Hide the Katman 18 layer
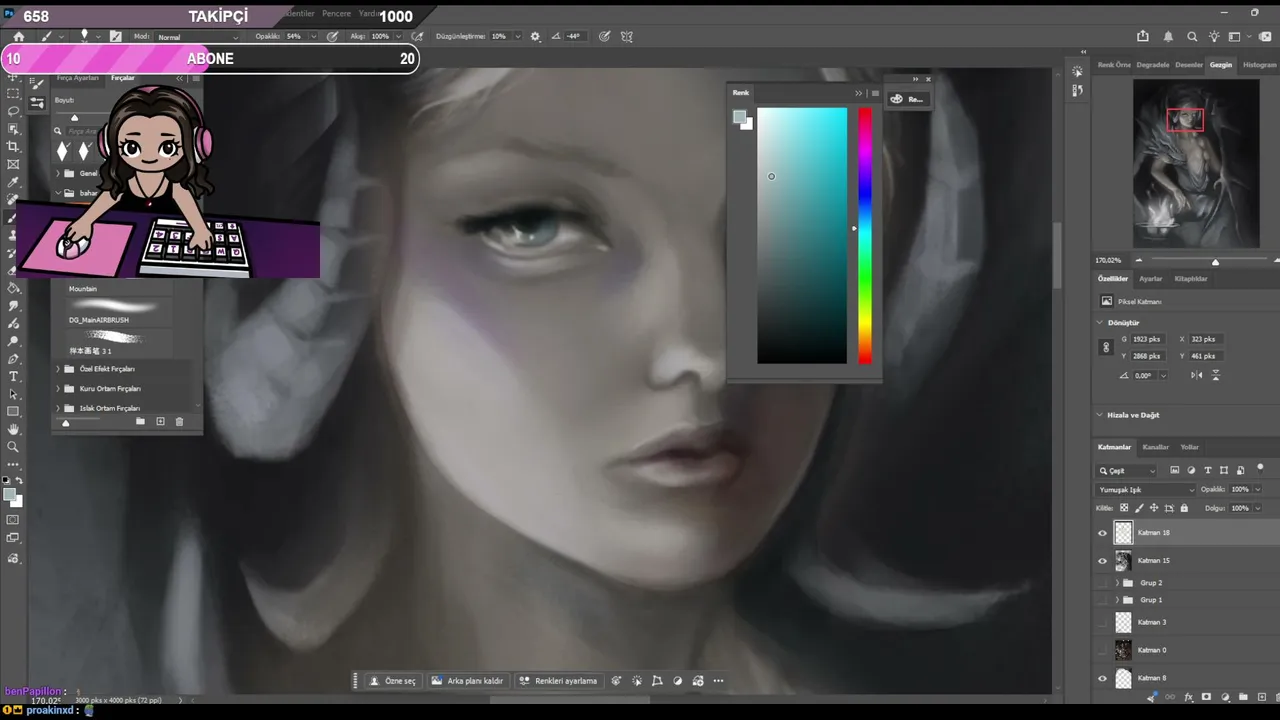Screen dimensions: 1280x720 click(x=1103, y=533)
